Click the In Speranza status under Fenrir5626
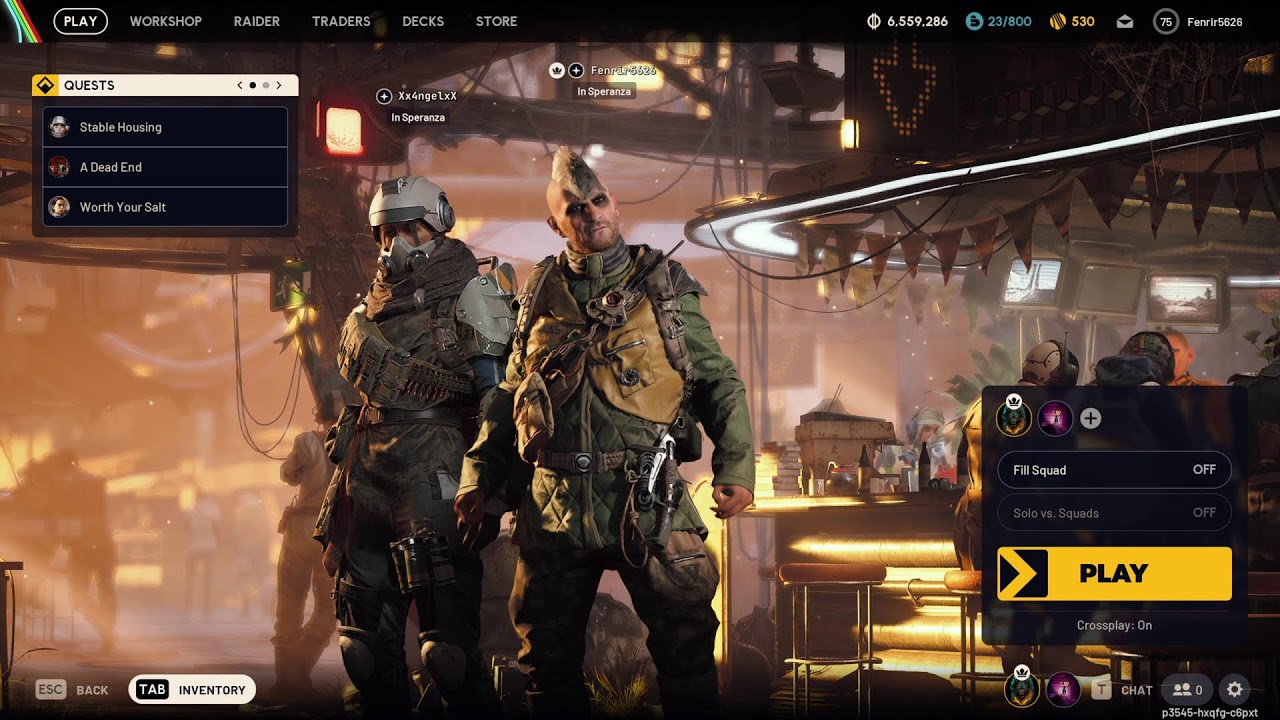The height and width of the screenshot is (720, 1280). pyautogui.click(x=604, y=92)
